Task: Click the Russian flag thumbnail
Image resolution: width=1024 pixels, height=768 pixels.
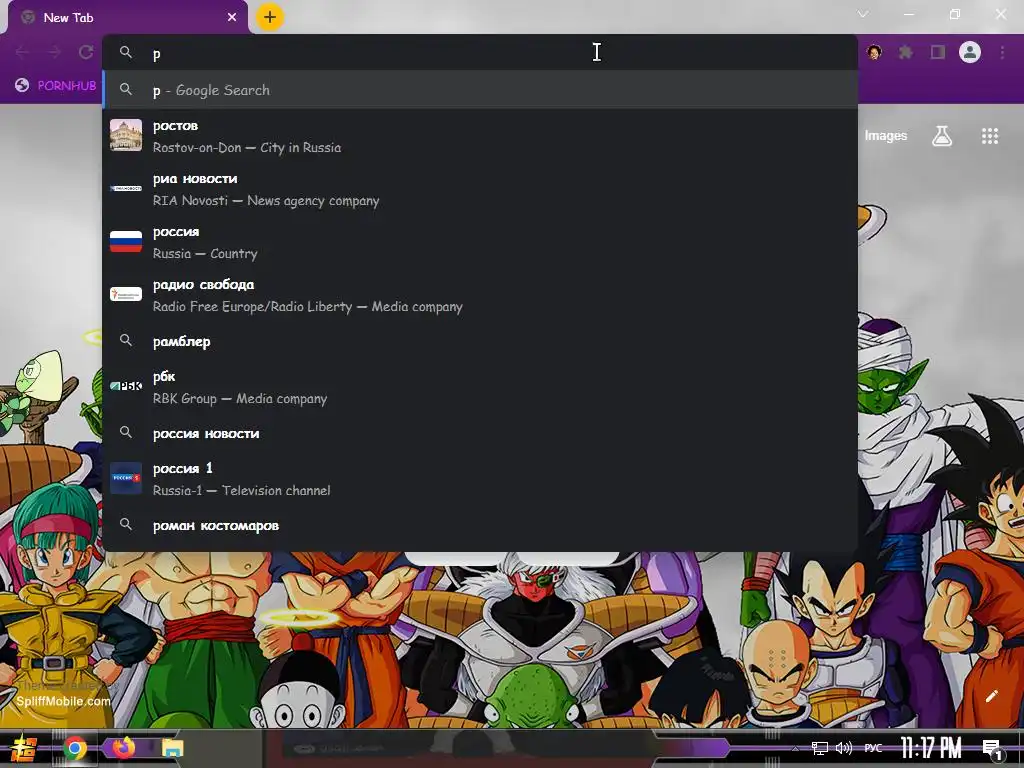Action: (126, 241)
